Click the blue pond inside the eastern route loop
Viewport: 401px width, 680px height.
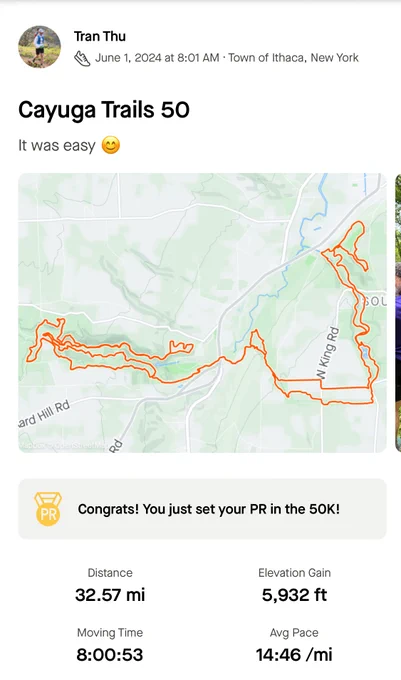click(365, 351)
